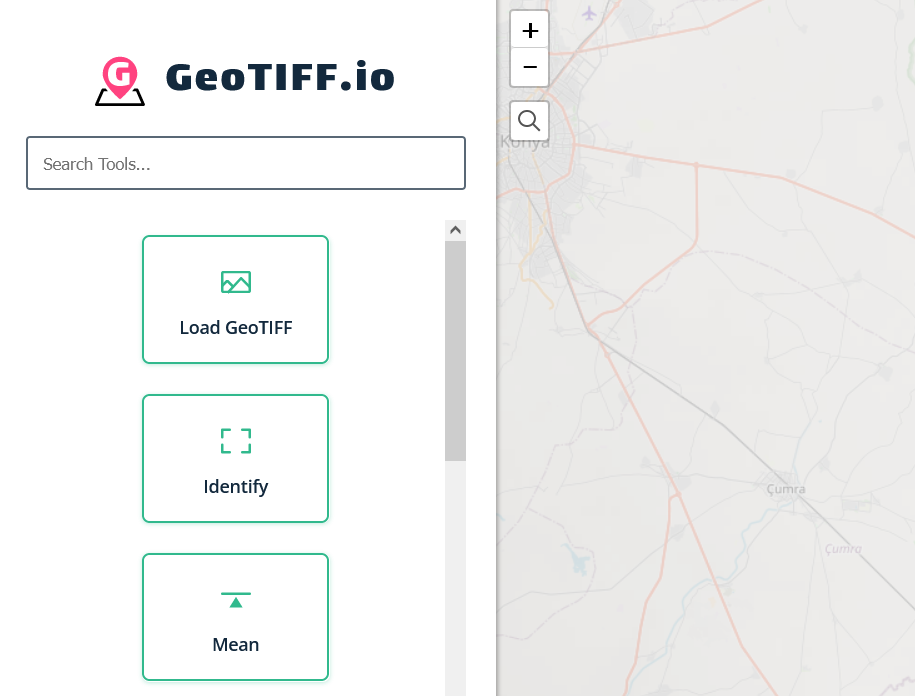
Task: Click the GeoTIFF.io pin logo
Action: coord(120,78)
